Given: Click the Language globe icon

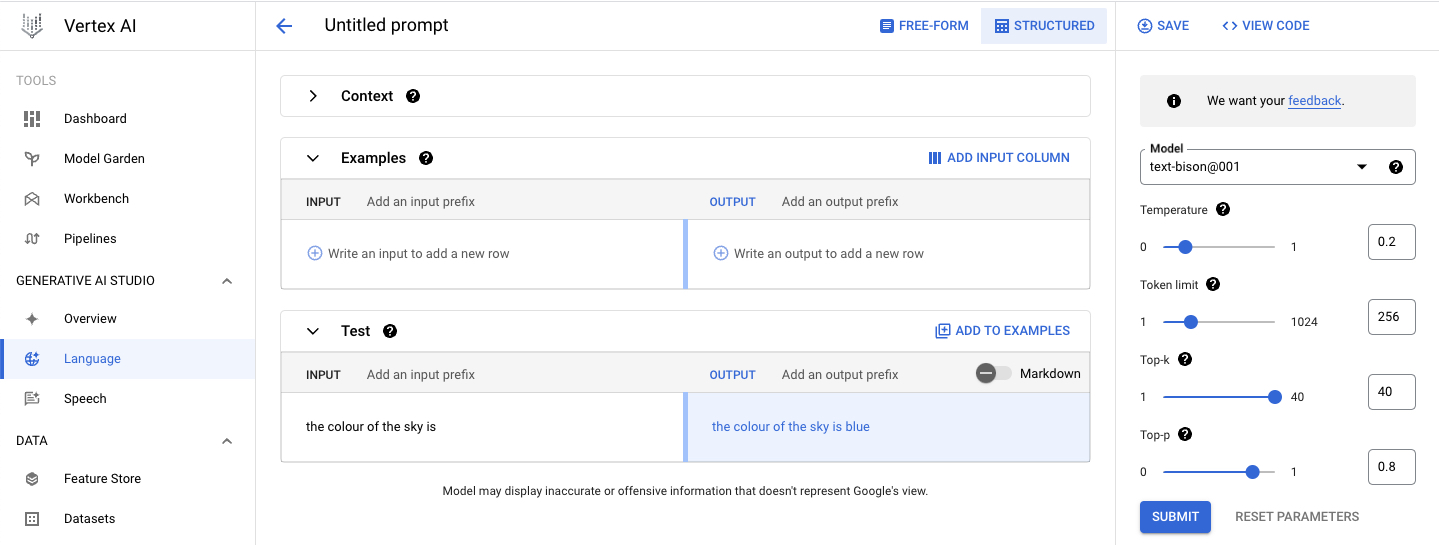Looking at the screenshot, I should point(32,358).
